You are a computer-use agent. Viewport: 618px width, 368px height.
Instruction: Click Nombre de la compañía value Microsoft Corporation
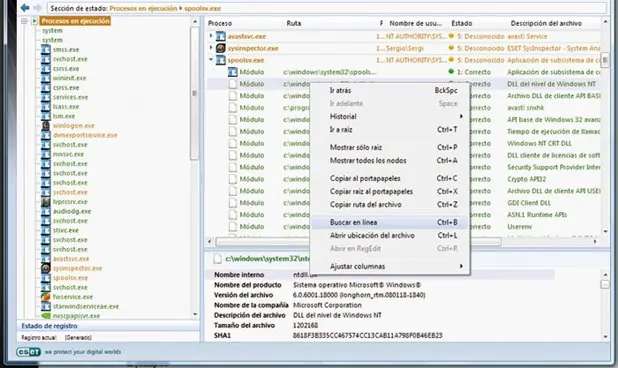click(327, 305)
